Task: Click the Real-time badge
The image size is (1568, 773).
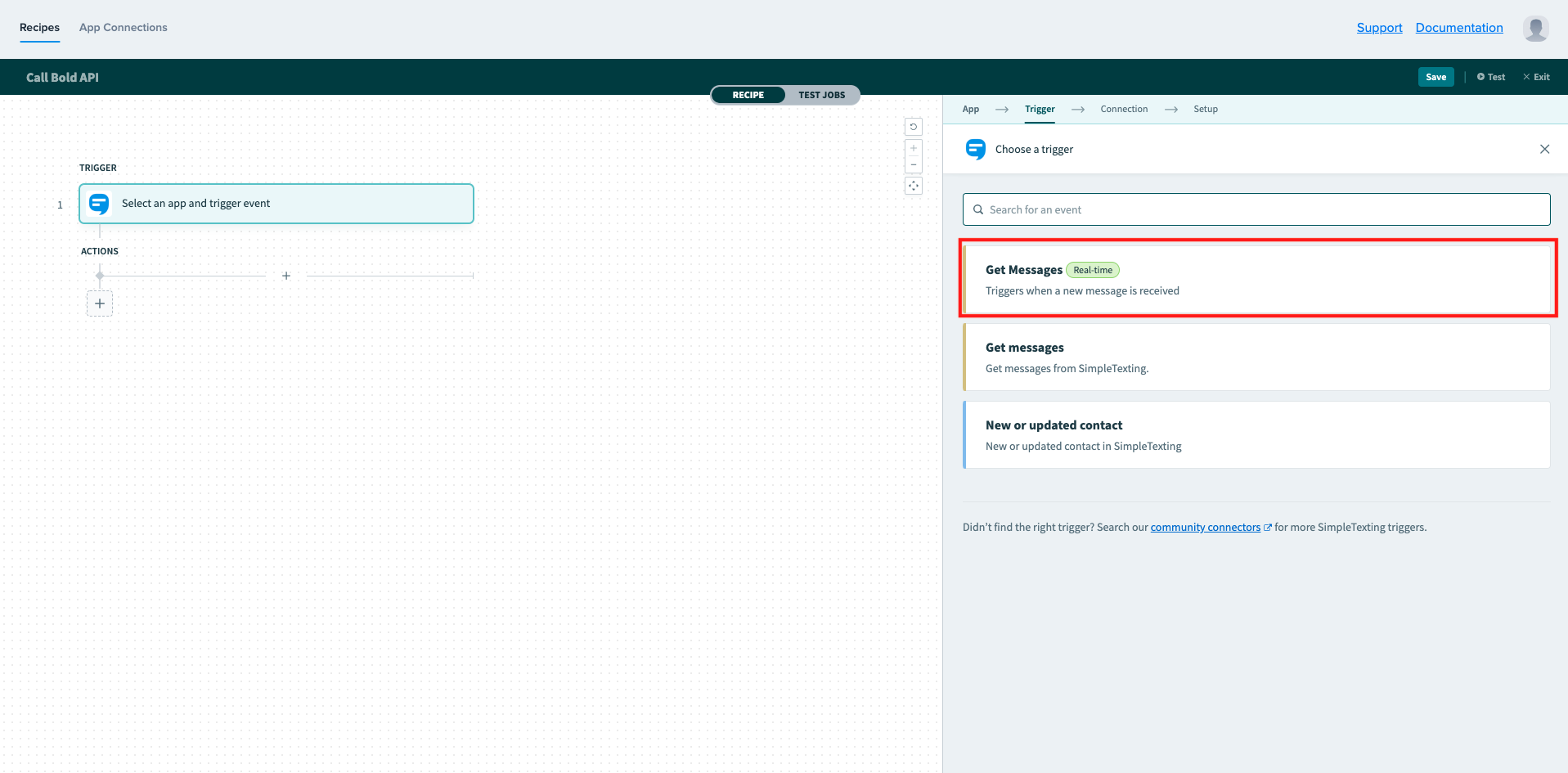Action: coord(1093,270)
